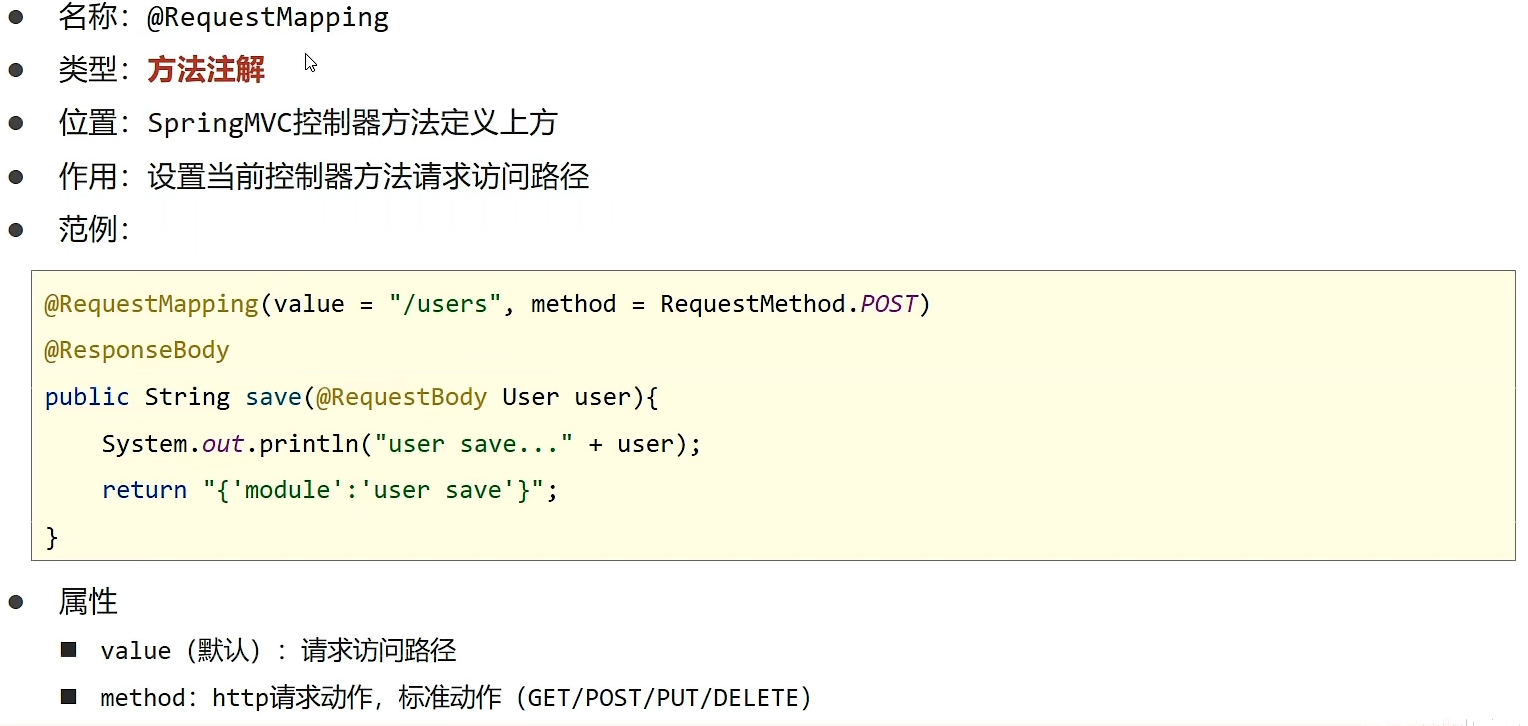Click @RequestMapping in the 名称 line
Image resolution: width=1528 pixels, height=726 pixels.
pyautogui.click(x=268, y=17)
